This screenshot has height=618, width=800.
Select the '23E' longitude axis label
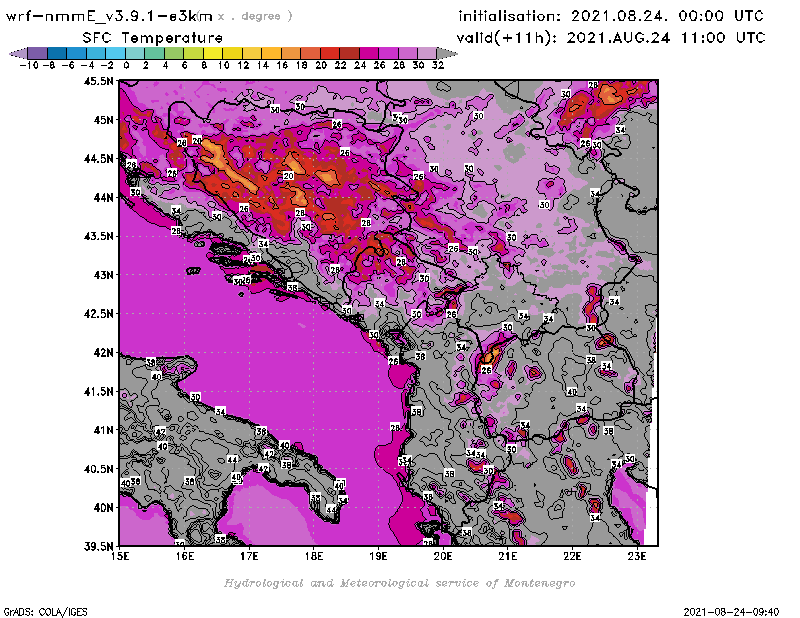(x=637, y=556)
